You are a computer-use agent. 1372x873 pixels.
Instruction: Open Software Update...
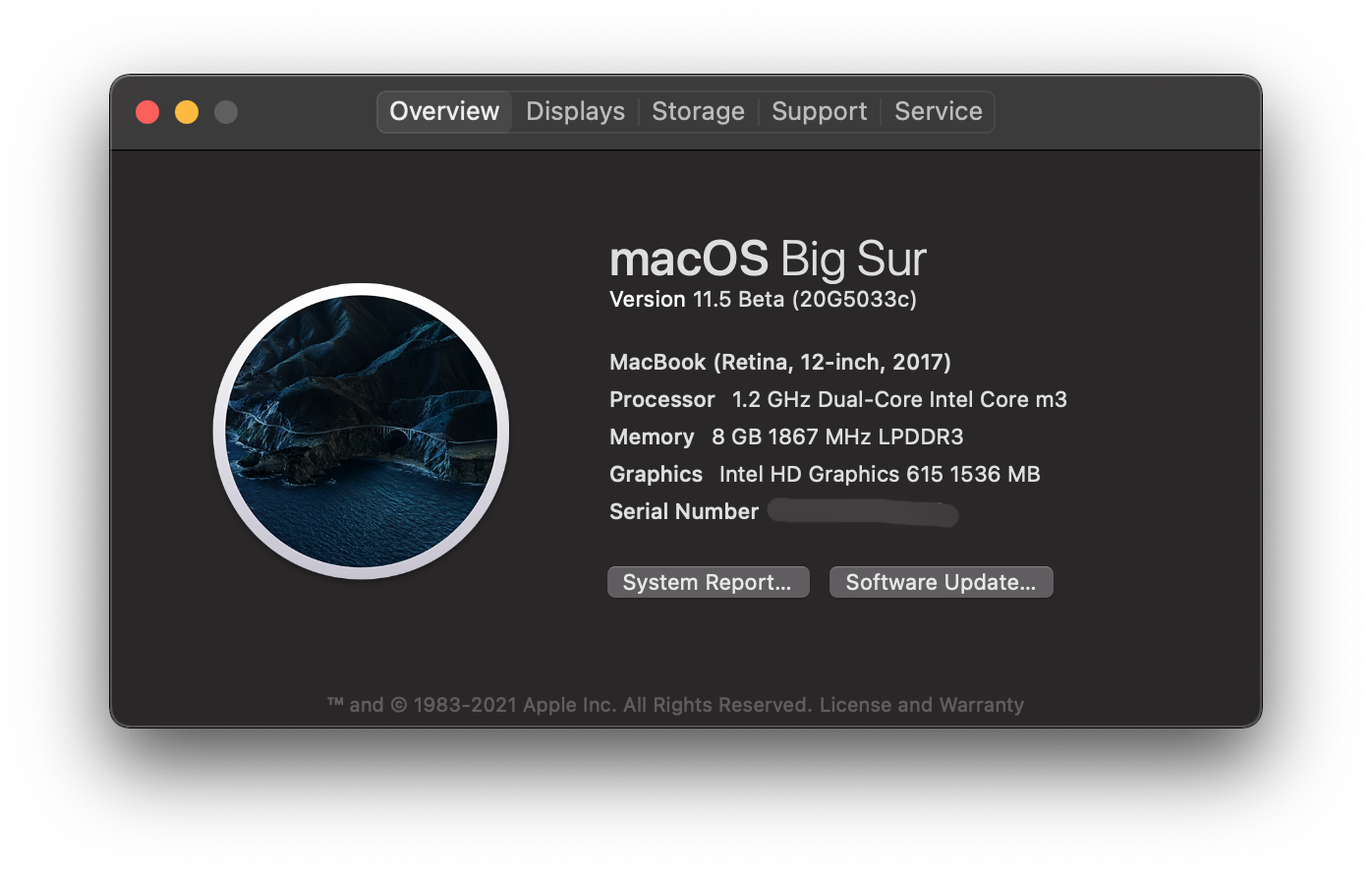[941, 582]
